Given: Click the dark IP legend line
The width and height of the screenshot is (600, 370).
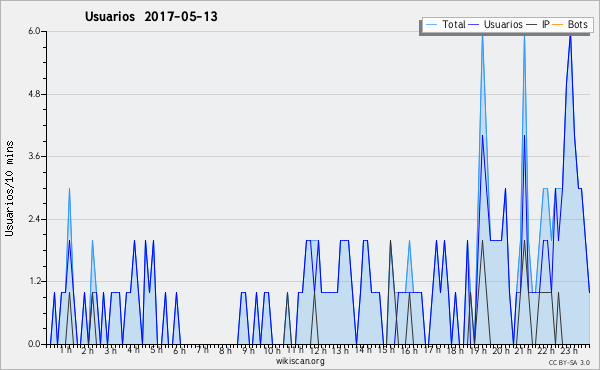Looking at the screenshot, I should pos(532,25).
